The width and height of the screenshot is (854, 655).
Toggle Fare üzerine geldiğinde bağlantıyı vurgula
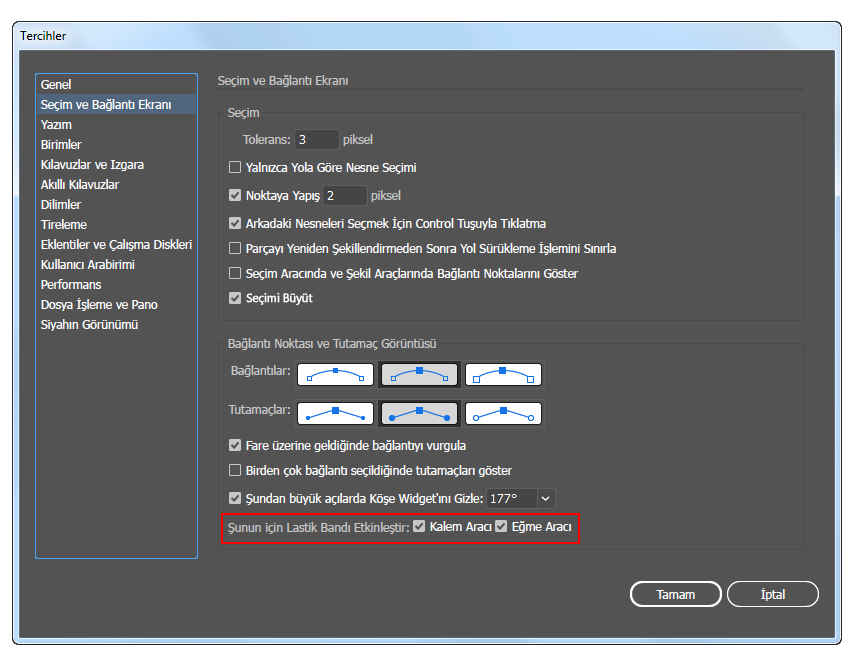point(235,445)
